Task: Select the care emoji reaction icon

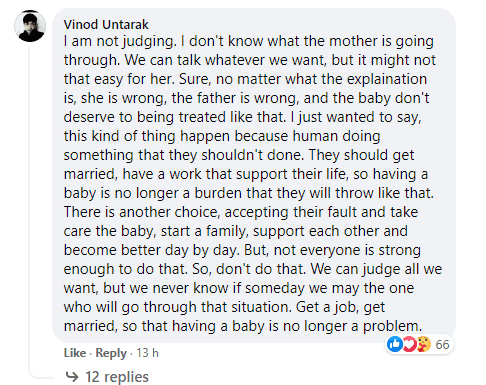Action: click(x=423, y=344)
